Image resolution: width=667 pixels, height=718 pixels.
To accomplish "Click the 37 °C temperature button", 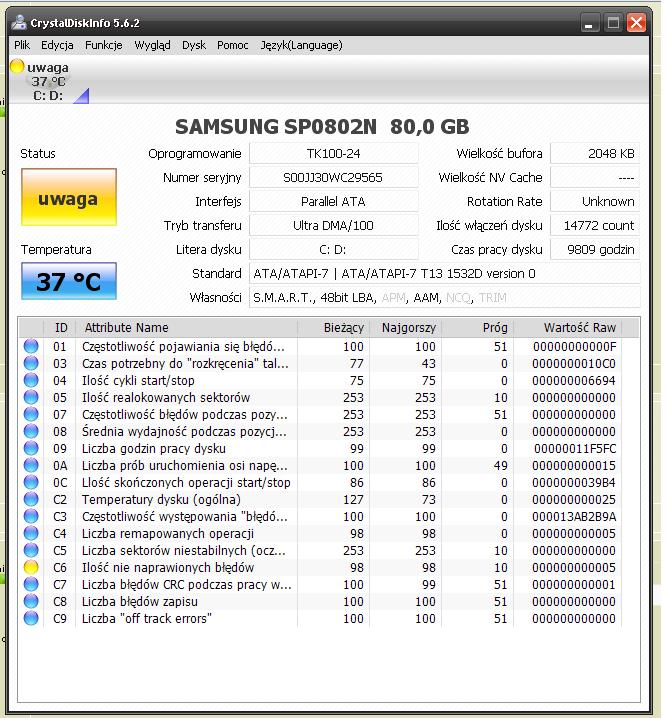I will [69, 281].
